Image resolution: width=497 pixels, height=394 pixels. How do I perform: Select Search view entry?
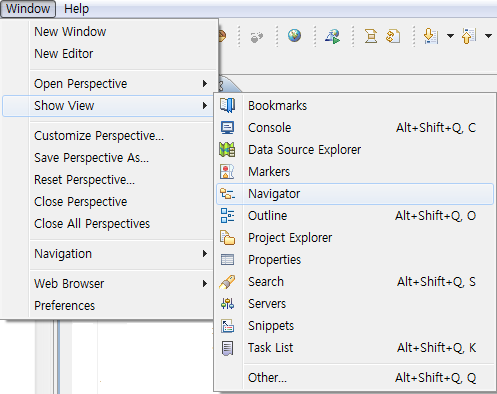(x=355, y=282)
